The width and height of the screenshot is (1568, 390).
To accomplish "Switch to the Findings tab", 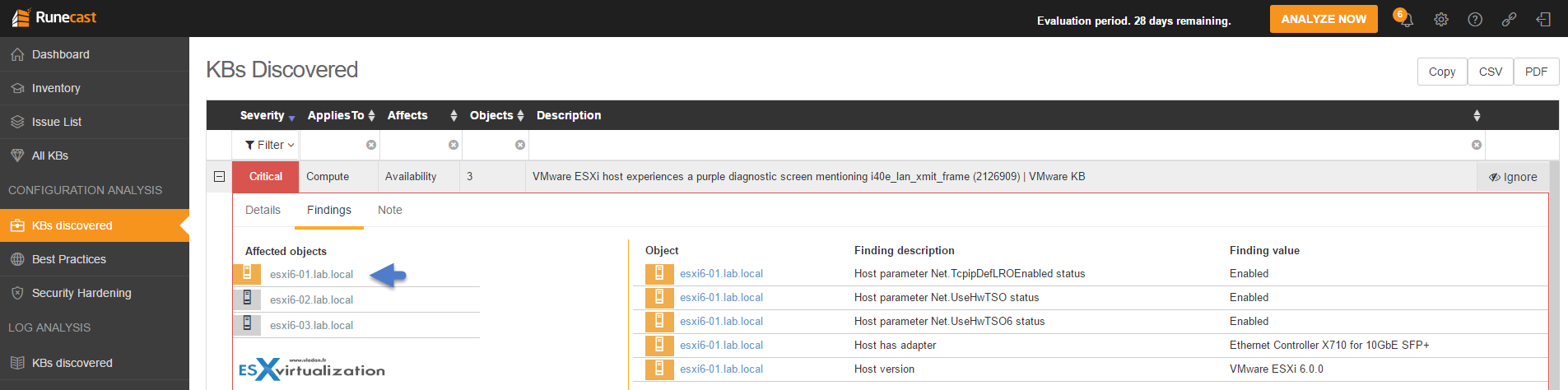I will tap(329, 210).
